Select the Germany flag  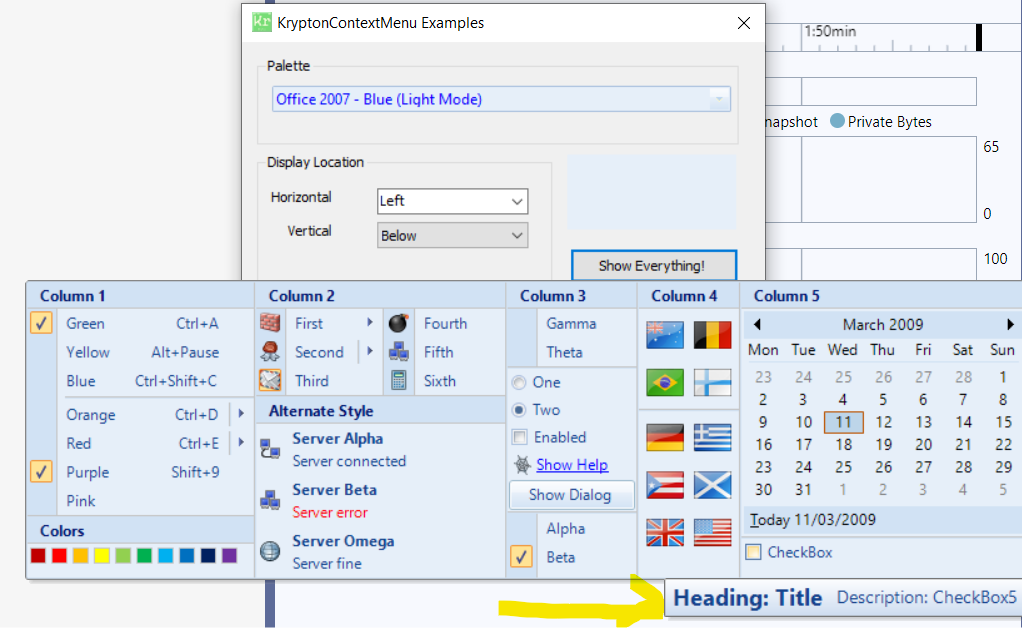[x=665, y=437]
